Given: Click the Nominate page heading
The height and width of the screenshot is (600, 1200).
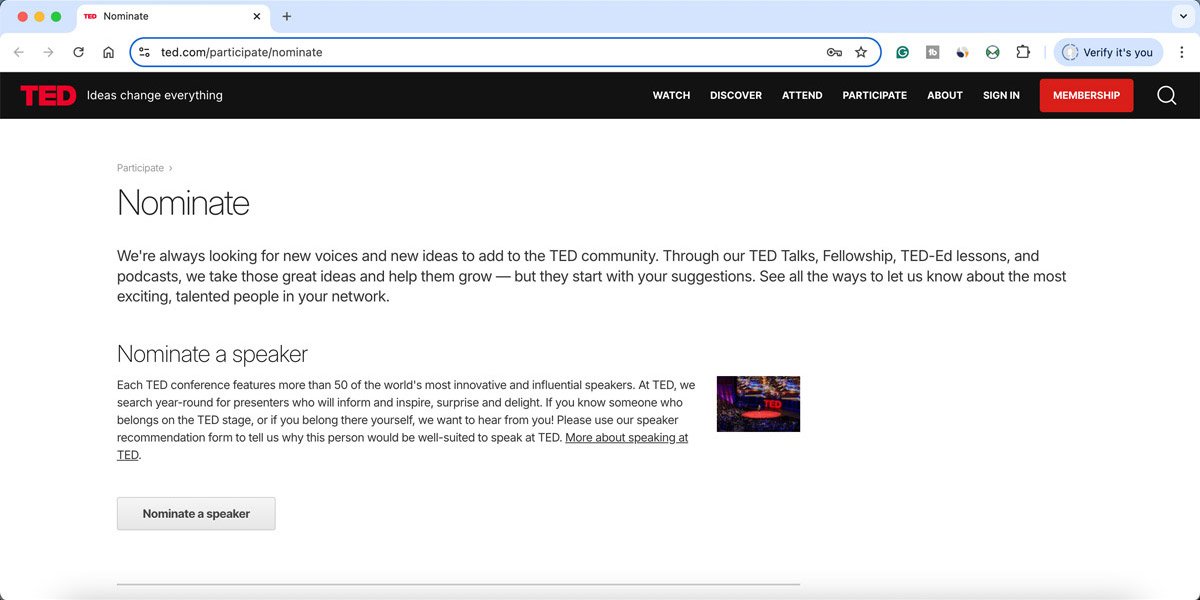Looking at the screenshot, I should point(183,203).
